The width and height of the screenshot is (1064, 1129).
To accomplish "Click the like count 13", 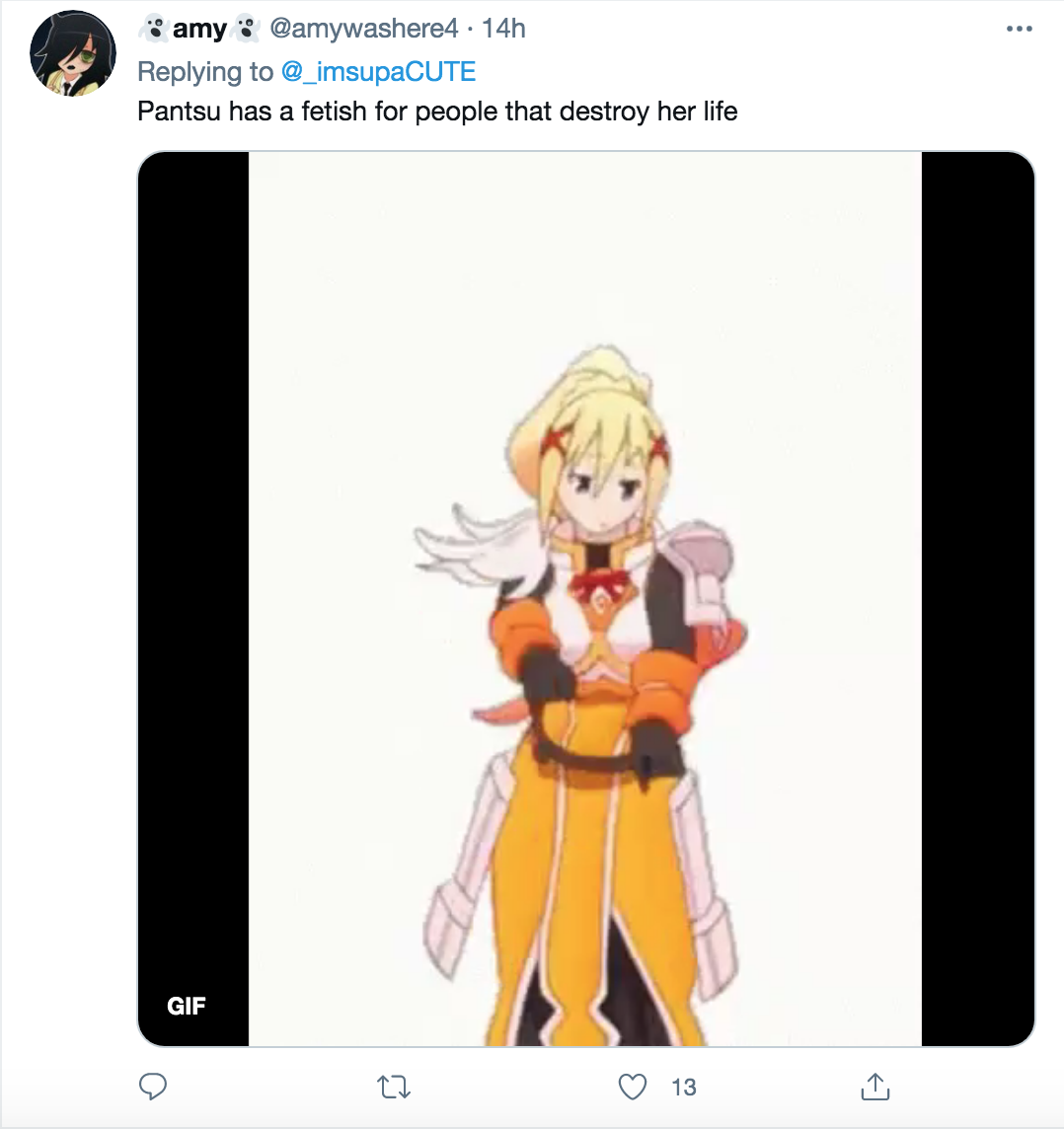I will pos(684,1088).
